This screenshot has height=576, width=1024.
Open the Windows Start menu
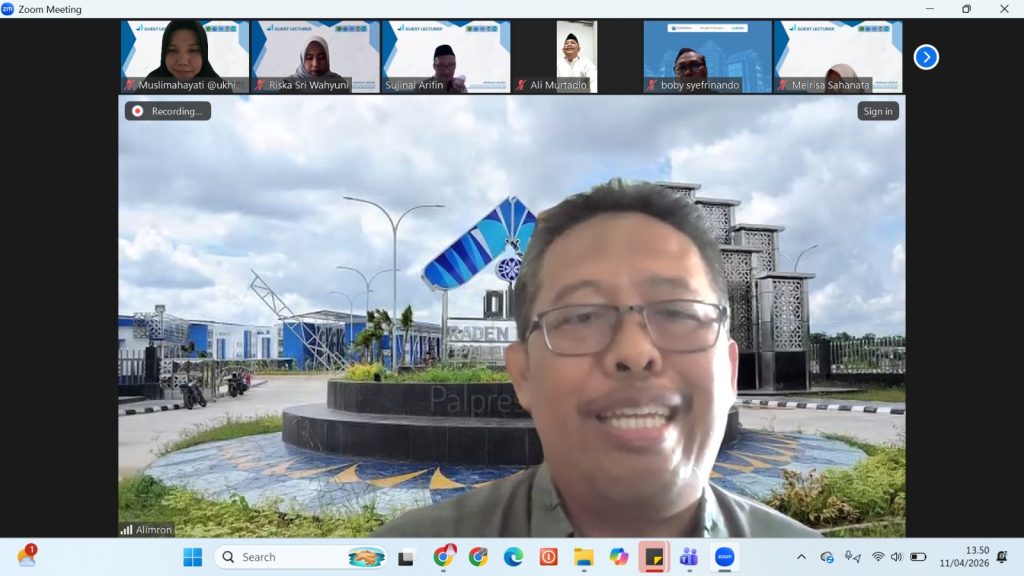tap(193, 557)
